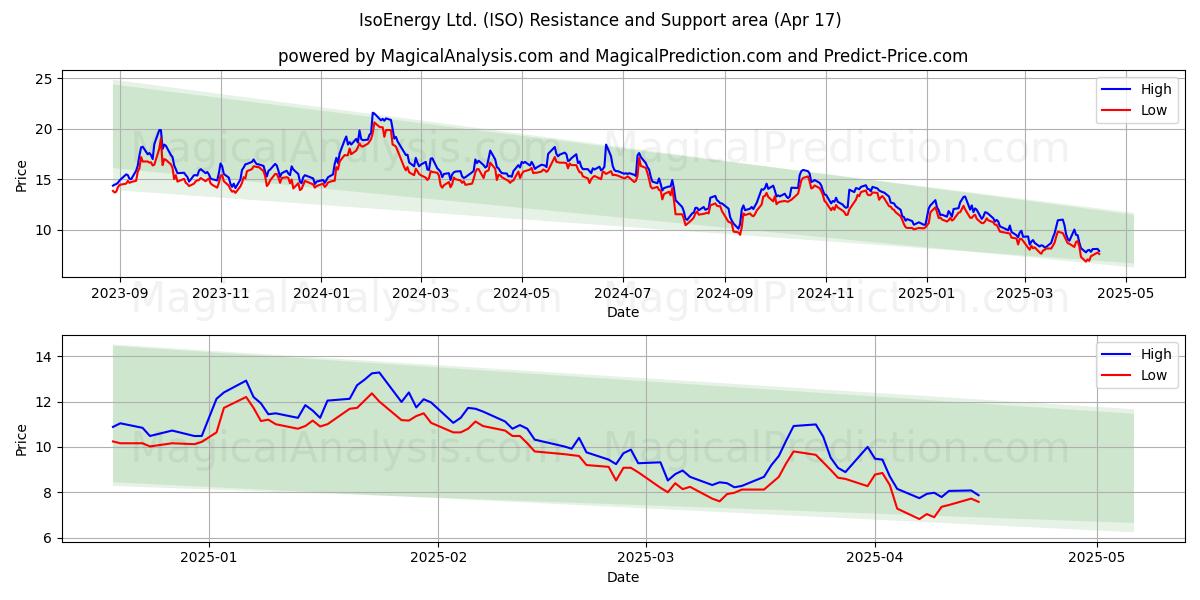Click the '6' y-axis label in bottom chart
The image size is (1200, 600).
tap(49, 538)
